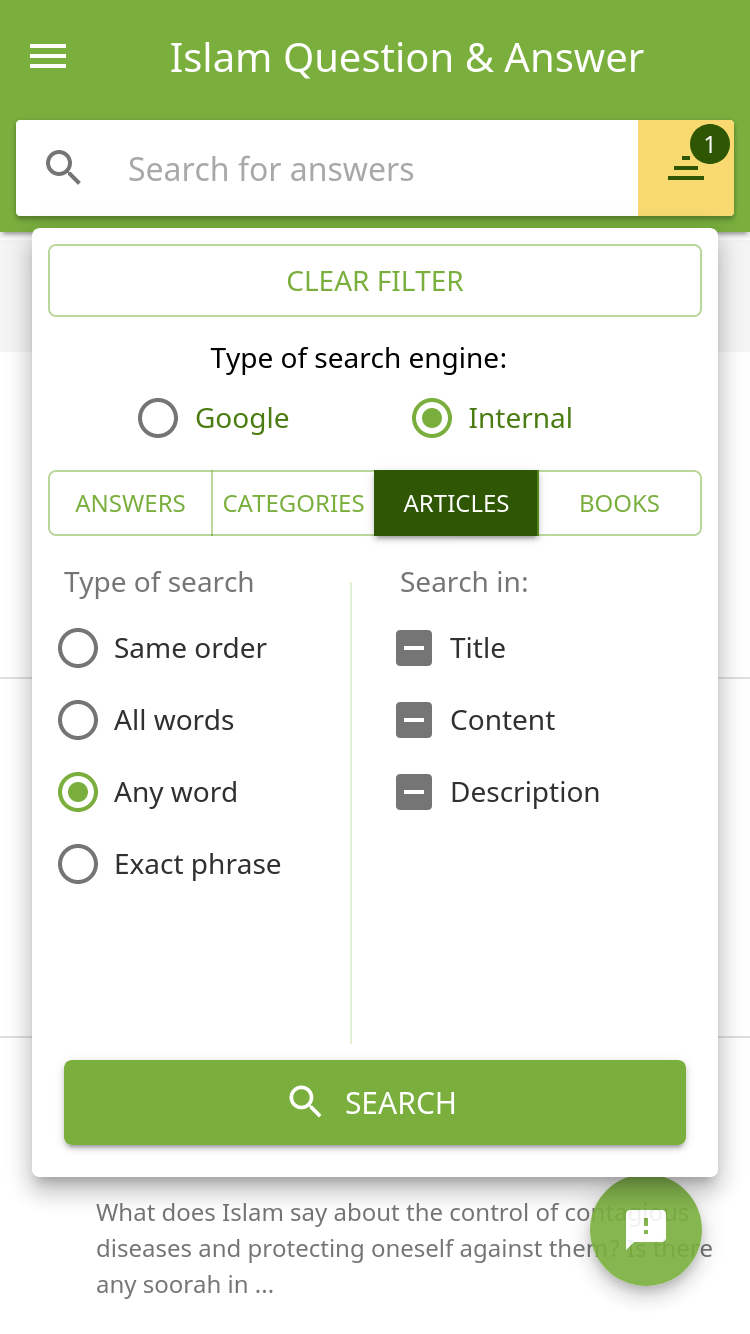Image resolution: width=750 pixels, height=1334 pixels.
Task: Select Google search engine radio button
Action: click(x=158, y=418)
